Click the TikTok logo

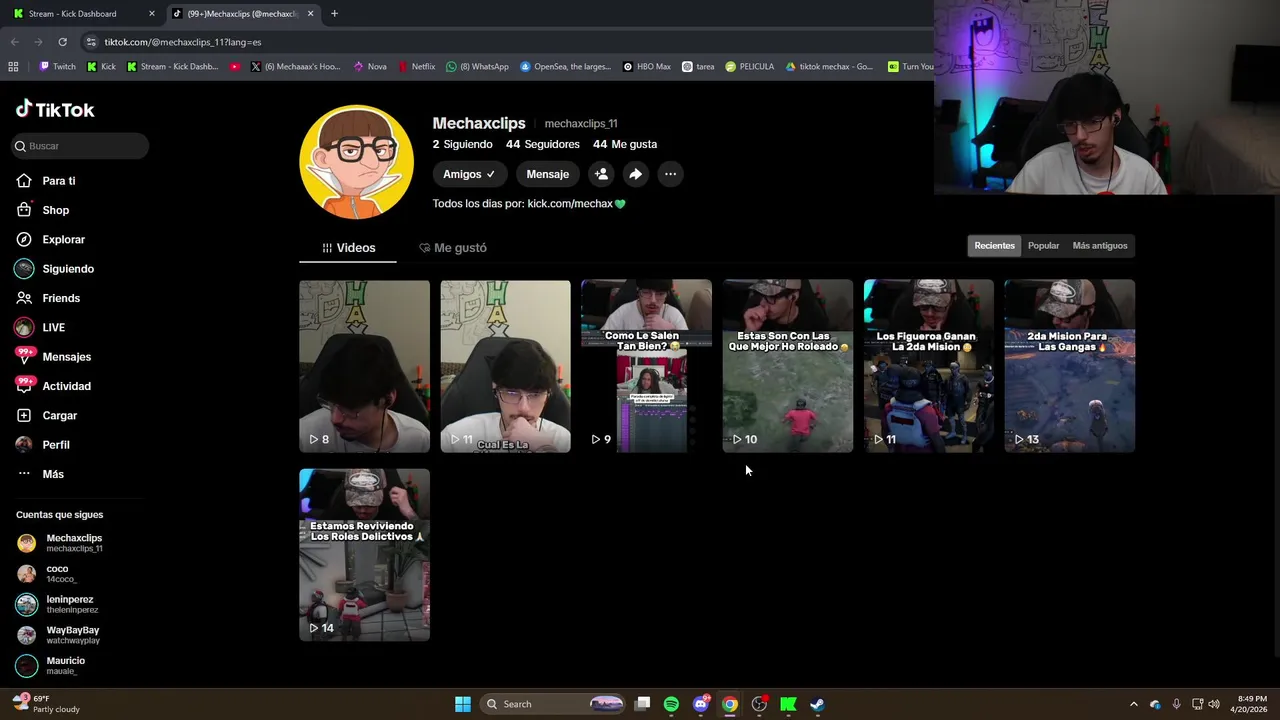(x=55, y=109)
